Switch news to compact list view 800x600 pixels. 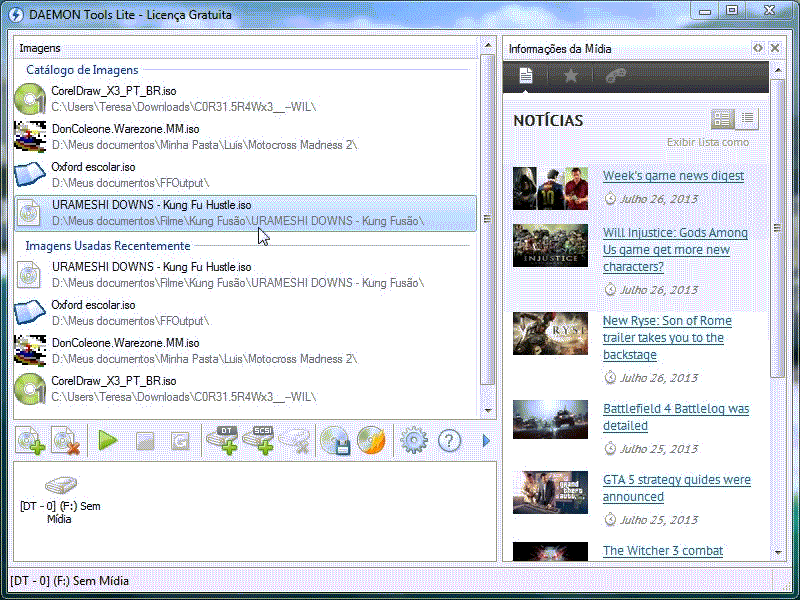coord(747,119)
